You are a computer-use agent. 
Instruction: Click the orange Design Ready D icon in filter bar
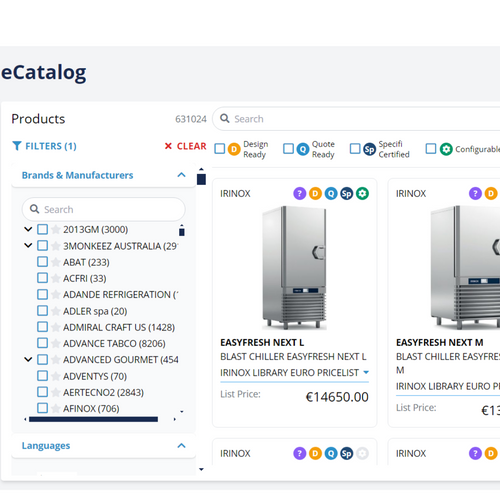tap(234, 149)
